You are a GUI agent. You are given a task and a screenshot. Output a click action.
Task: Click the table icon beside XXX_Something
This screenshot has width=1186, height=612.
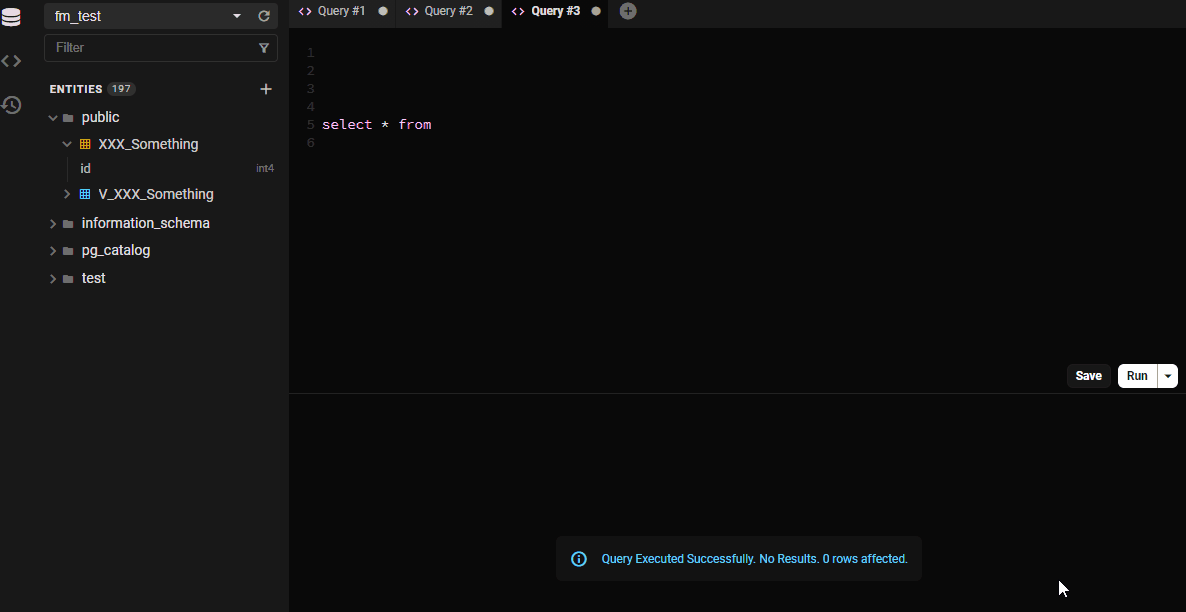click(x=85, y=144)
